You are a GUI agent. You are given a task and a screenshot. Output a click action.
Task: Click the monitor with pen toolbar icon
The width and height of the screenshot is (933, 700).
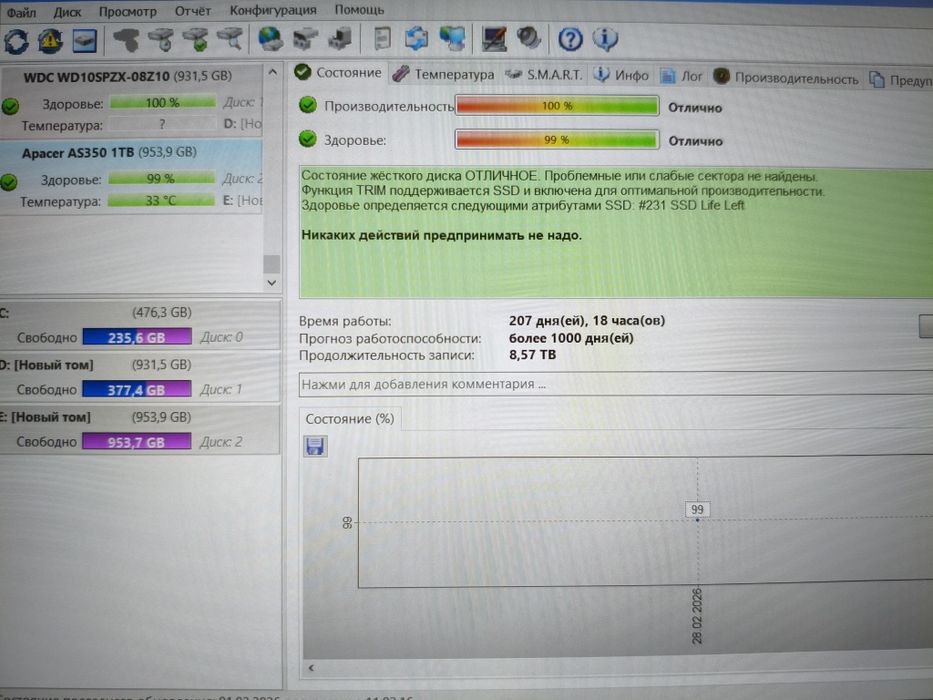coord(494,39)
